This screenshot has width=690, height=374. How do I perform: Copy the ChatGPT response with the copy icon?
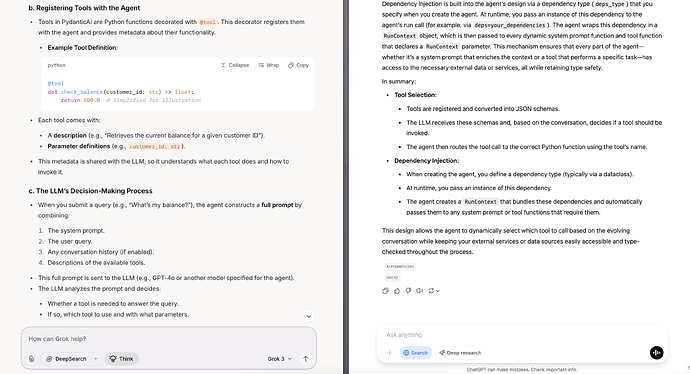pyautogui.click(x=385, y=291)
